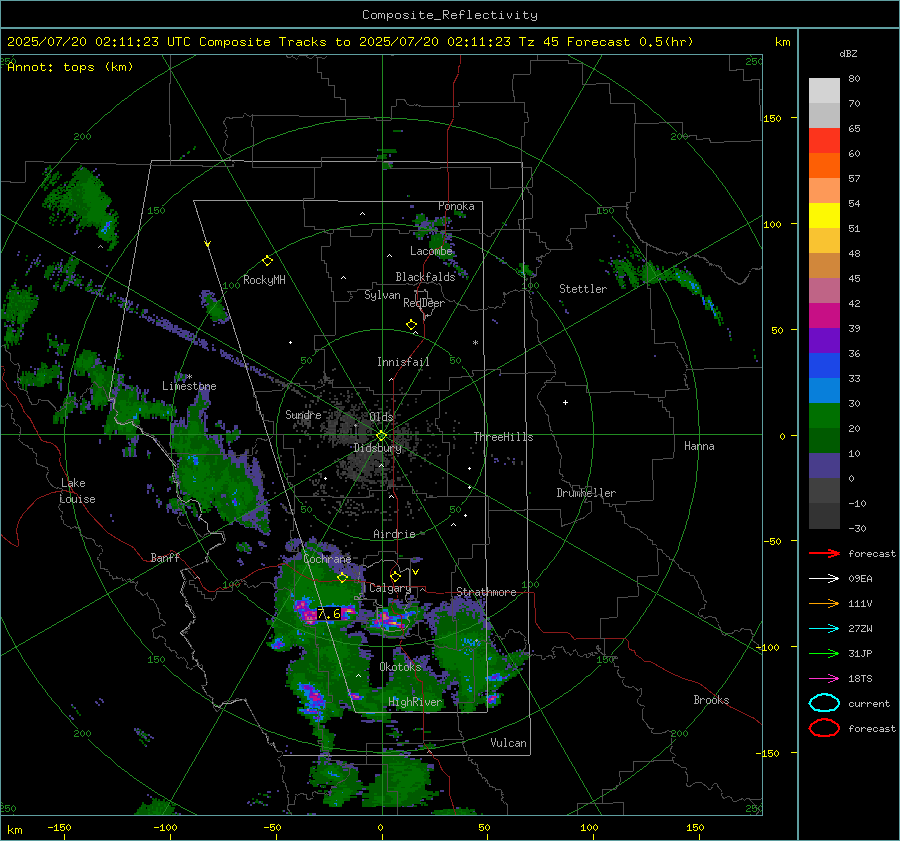Click the Vulcan town label

coord(509,743)
